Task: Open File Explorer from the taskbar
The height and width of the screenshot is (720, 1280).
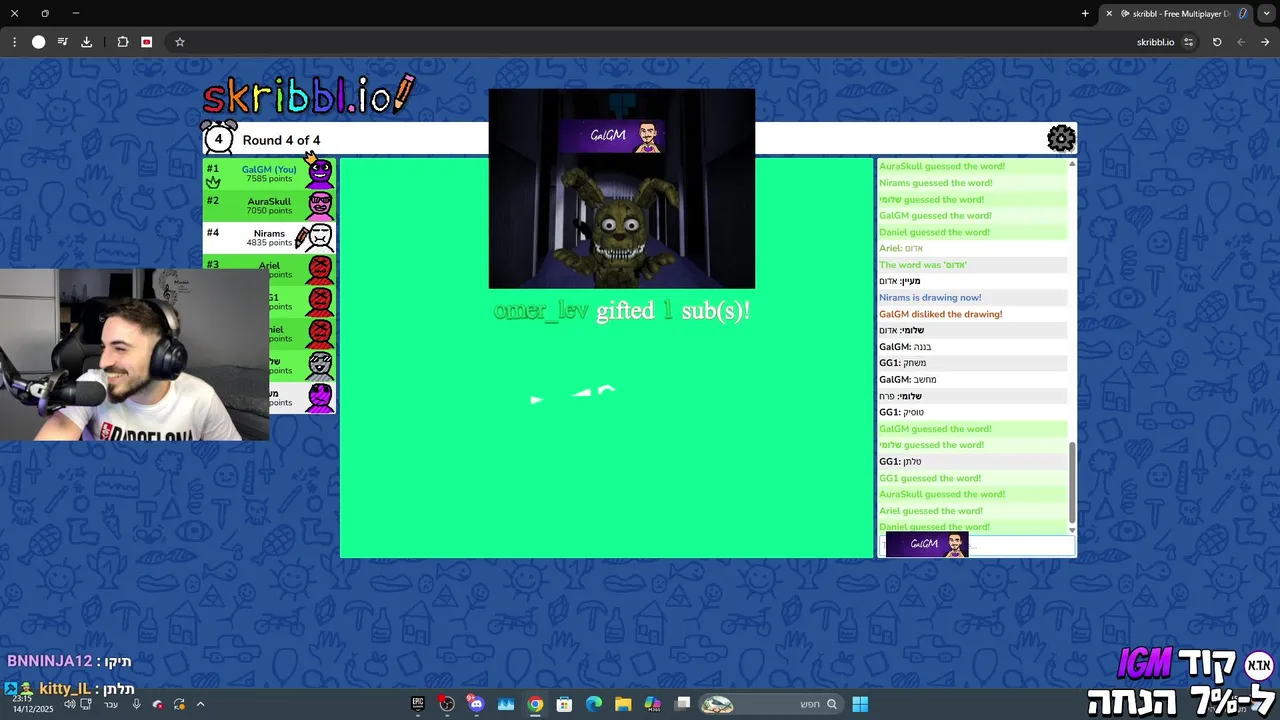Action: point(623,704)
